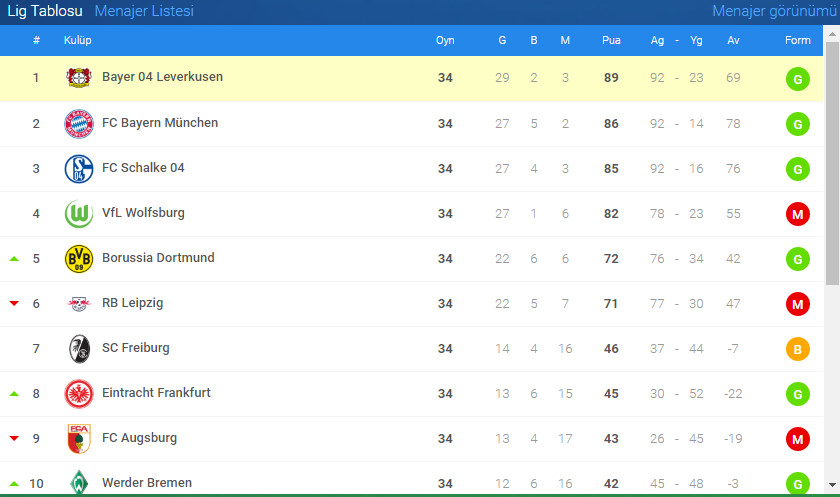
Task: Open the Eintracht Frankfurt team name link
Action: tap(156, 393)
